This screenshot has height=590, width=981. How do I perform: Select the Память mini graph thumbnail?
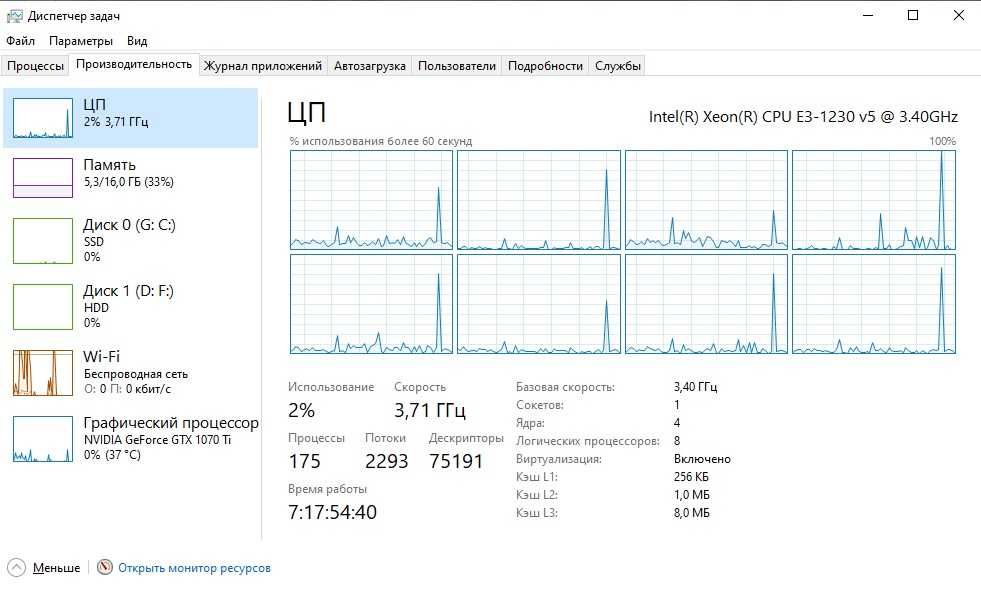(x=43, y=178)
